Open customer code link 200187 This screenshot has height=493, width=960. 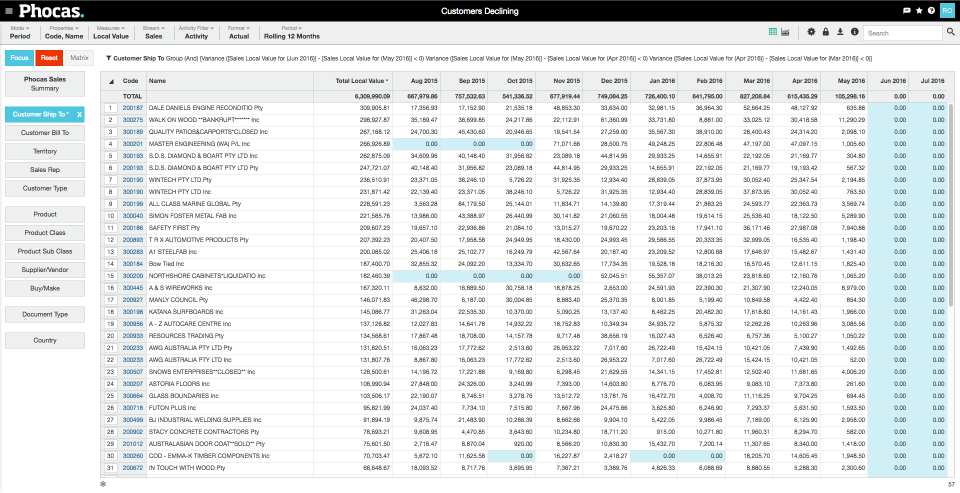coord(133,108)
